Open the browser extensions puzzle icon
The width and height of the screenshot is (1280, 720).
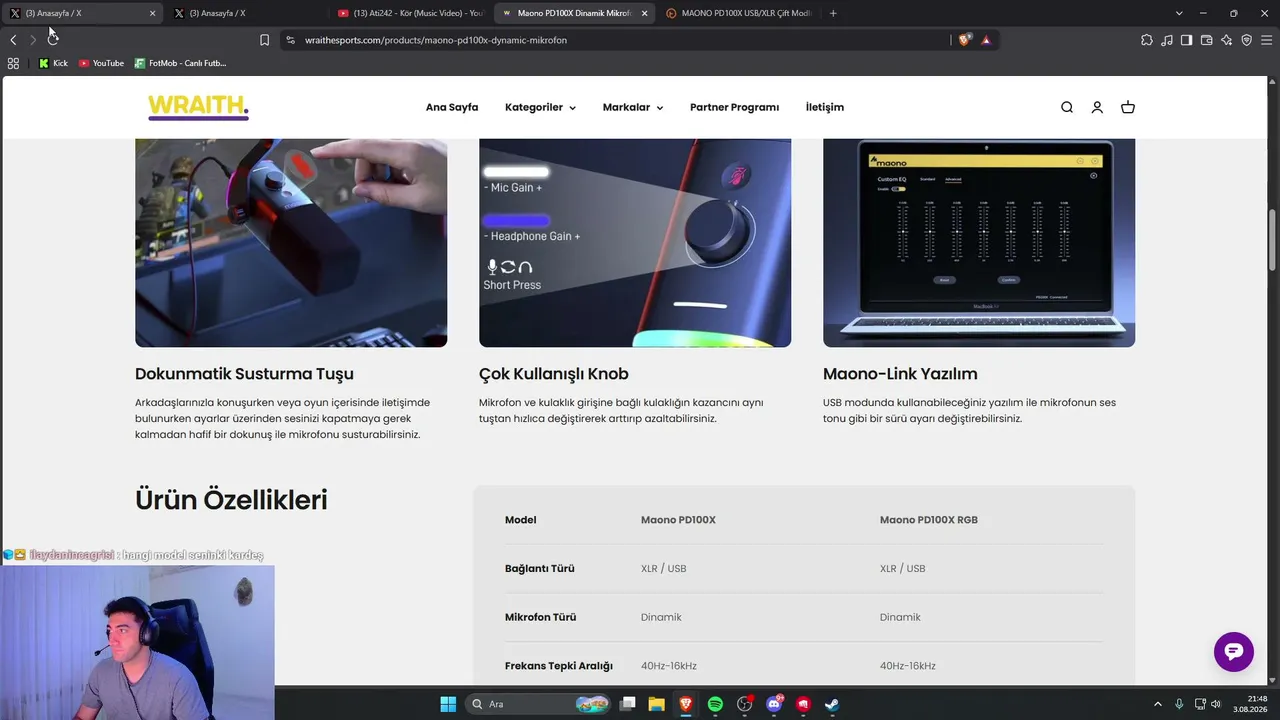coord(1147,40)
